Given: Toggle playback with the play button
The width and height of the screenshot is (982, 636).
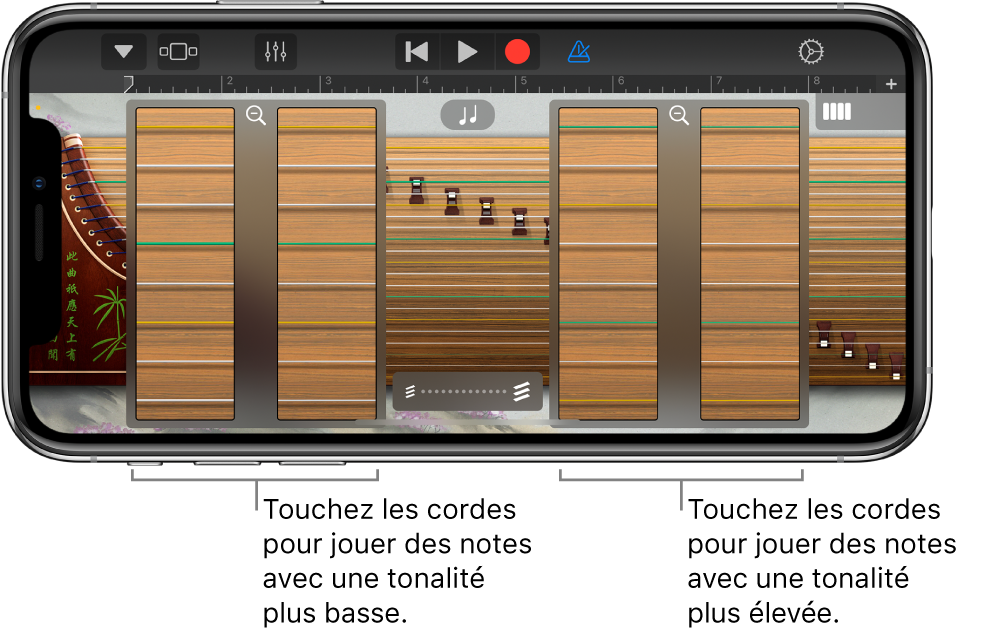Looking at the screenshot, I should pyautogui.click(x=466, y=51).
